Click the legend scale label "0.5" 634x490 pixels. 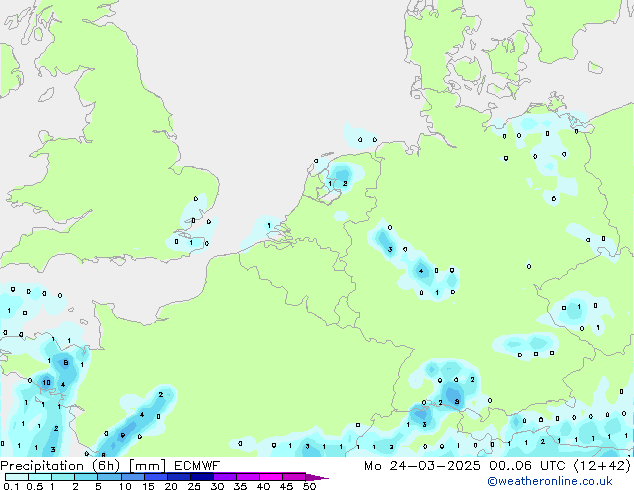35,486
